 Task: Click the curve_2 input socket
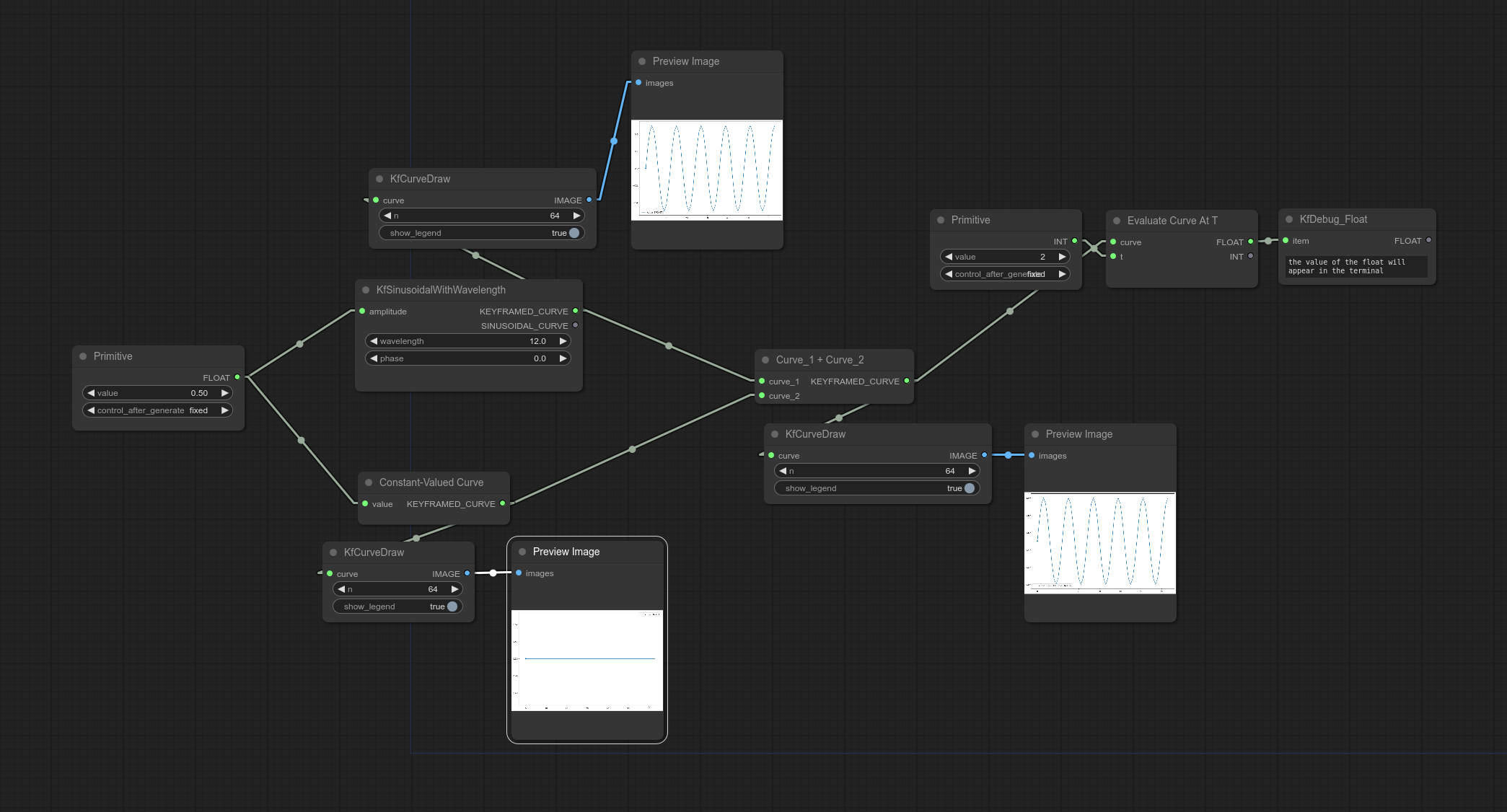762,395
